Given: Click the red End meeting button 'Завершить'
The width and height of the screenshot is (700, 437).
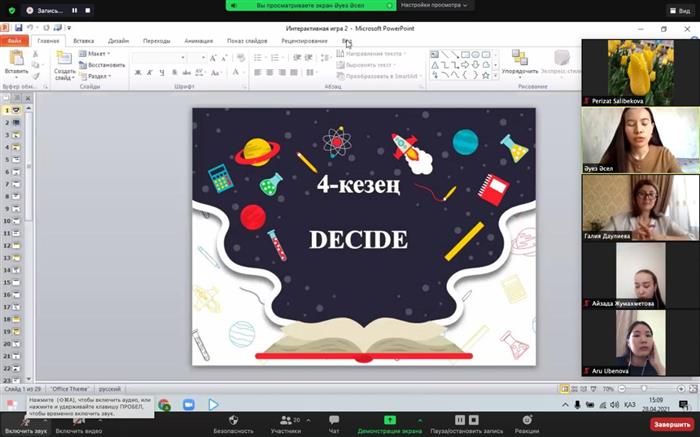Looking at the screenshot, I should [x=672, y=424].
